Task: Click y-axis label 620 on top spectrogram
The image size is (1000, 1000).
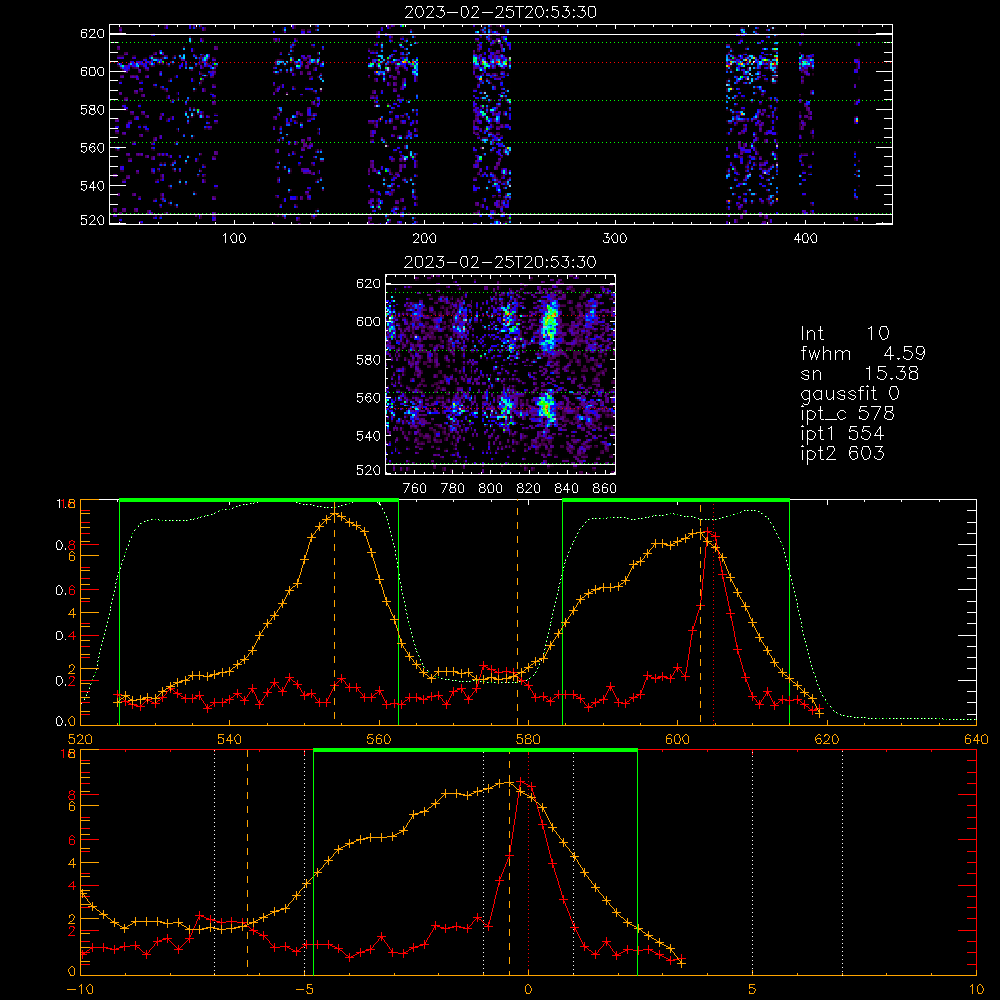Action: [92, 33]
